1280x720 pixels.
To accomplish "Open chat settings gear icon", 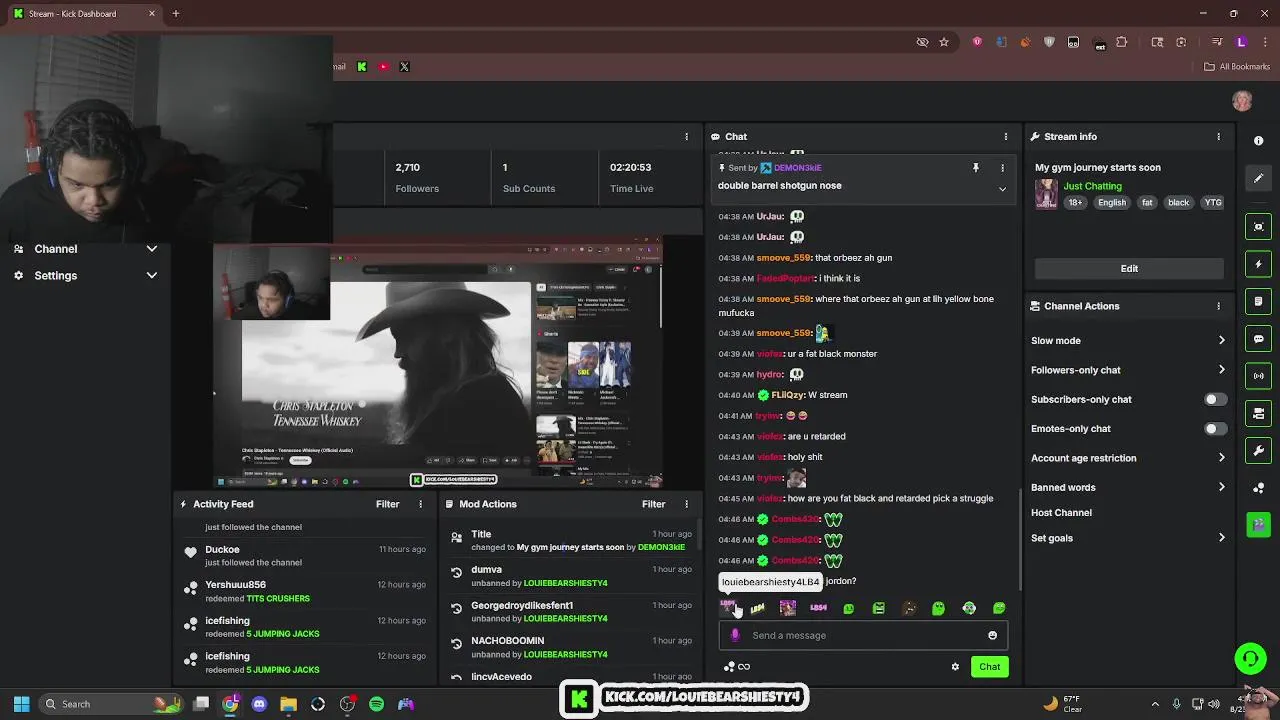I will coord(955,667).
